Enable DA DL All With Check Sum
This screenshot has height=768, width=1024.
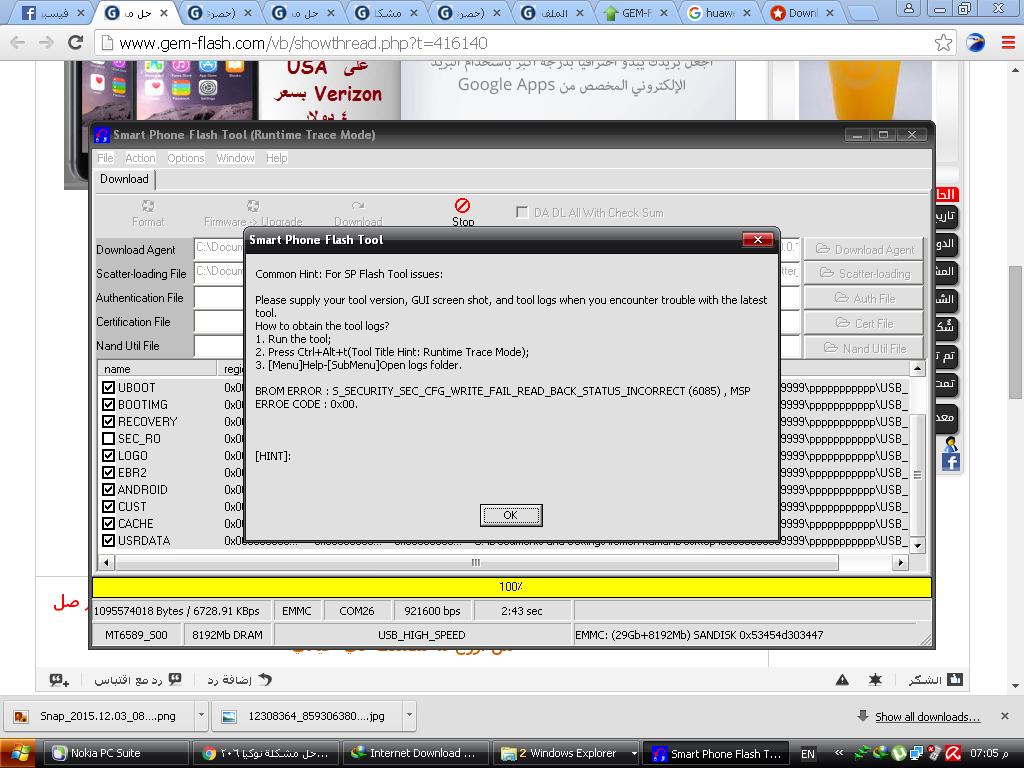pos(522,212)
